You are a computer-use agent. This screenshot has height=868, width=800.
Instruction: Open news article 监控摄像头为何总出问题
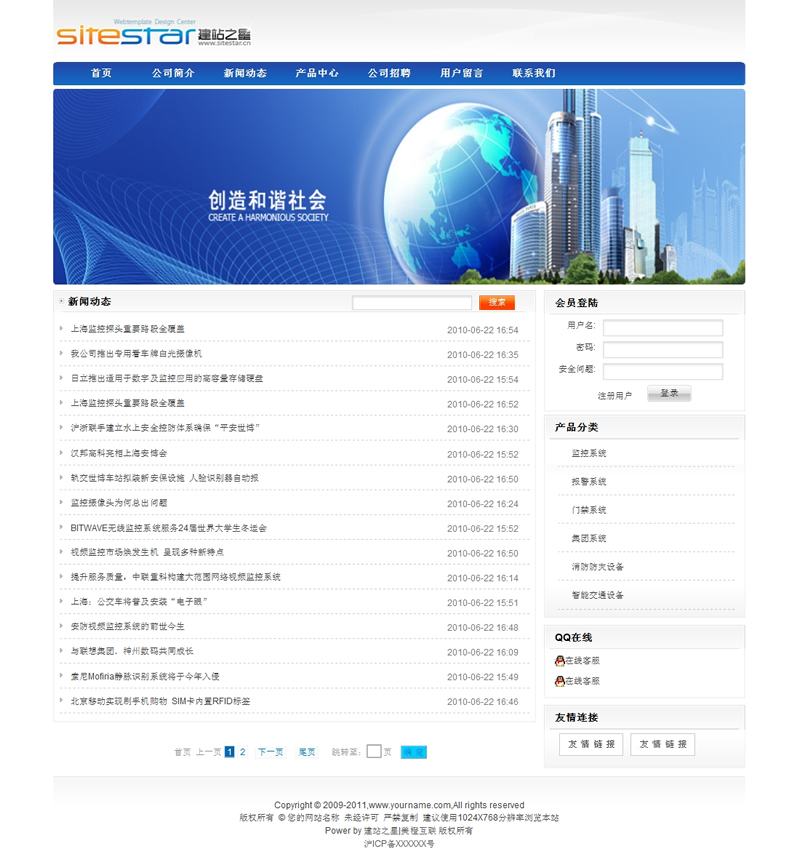tap(119, 503)
